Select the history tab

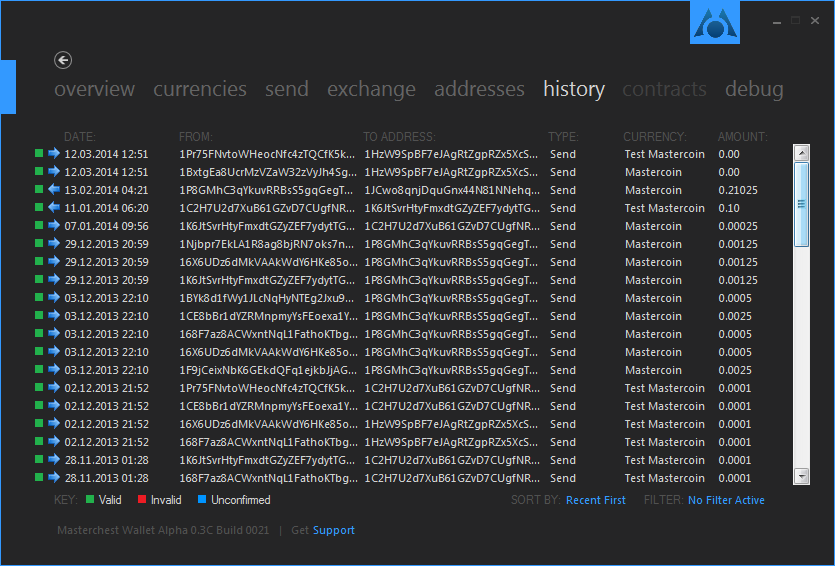pyautogui.click(x=574, y=89)
